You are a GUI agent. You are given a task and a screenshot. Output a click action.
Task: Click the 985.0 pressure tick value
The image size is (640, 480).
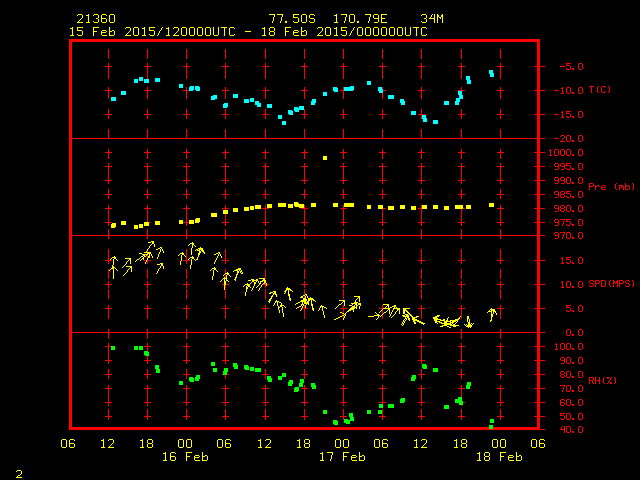tap(569, 195)
